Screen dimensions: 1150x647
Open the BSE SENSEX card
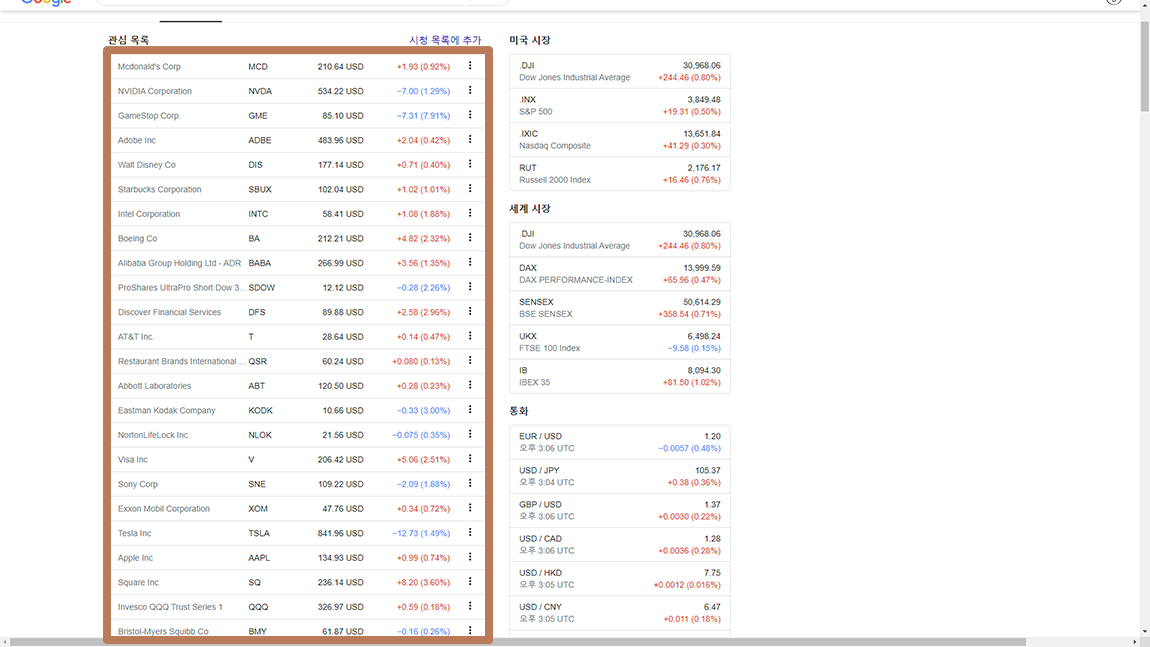click(x=620, y=308)
